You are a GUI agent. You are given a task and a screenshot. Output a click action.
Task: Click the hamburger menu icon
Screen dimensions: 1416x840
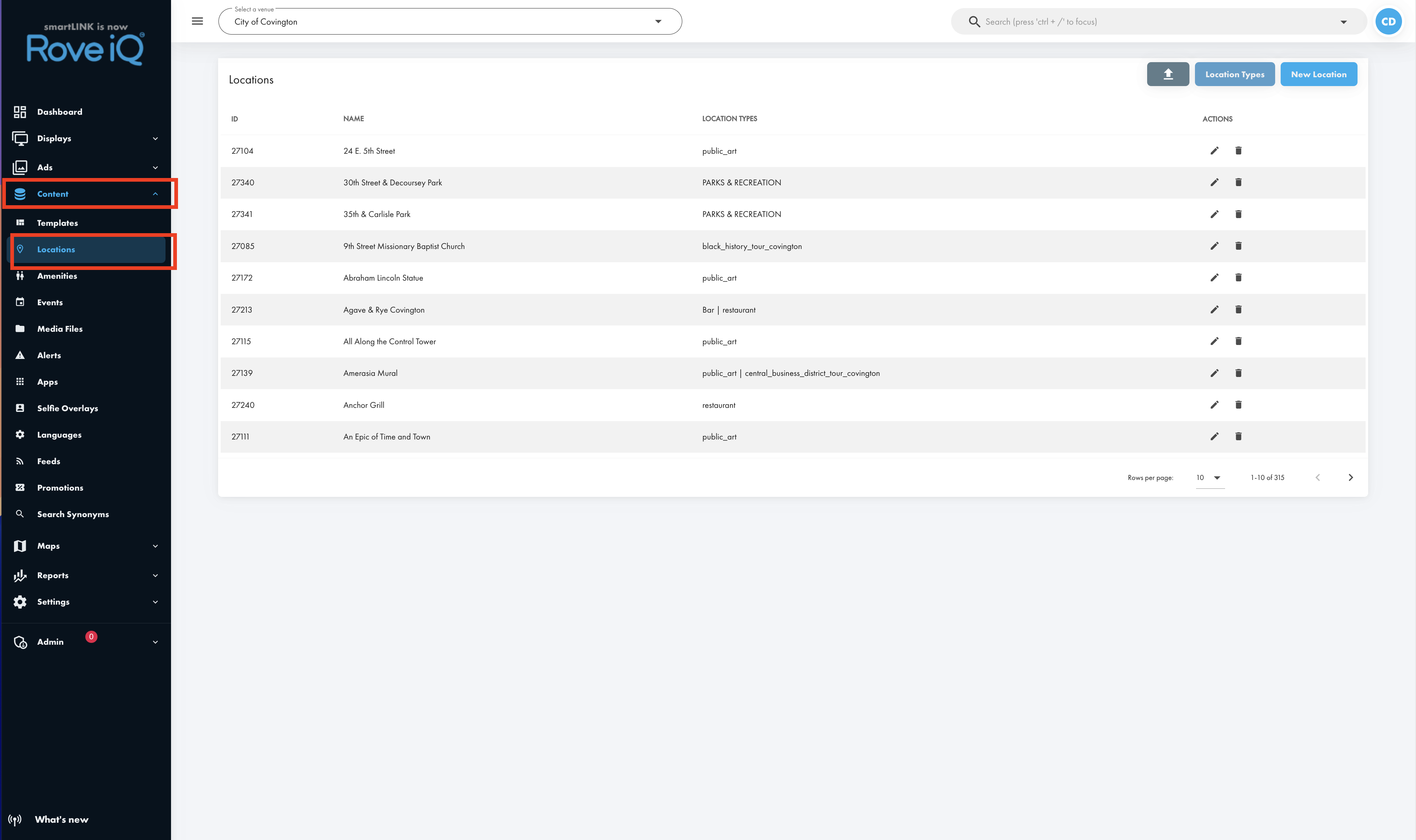pos(197,21)
